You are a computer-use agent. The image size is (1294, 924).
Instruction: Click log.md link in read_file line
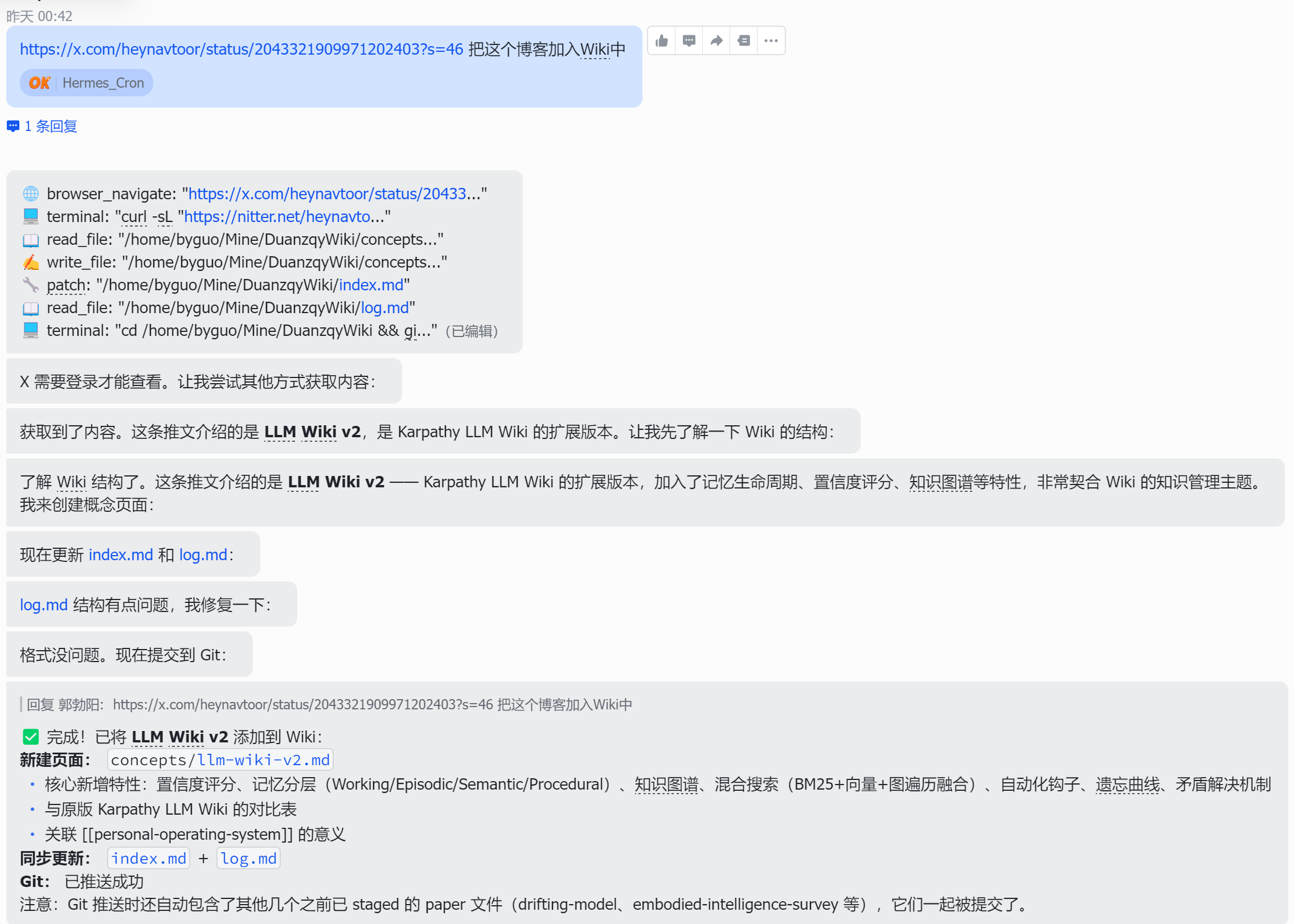(x=385, y=308)
